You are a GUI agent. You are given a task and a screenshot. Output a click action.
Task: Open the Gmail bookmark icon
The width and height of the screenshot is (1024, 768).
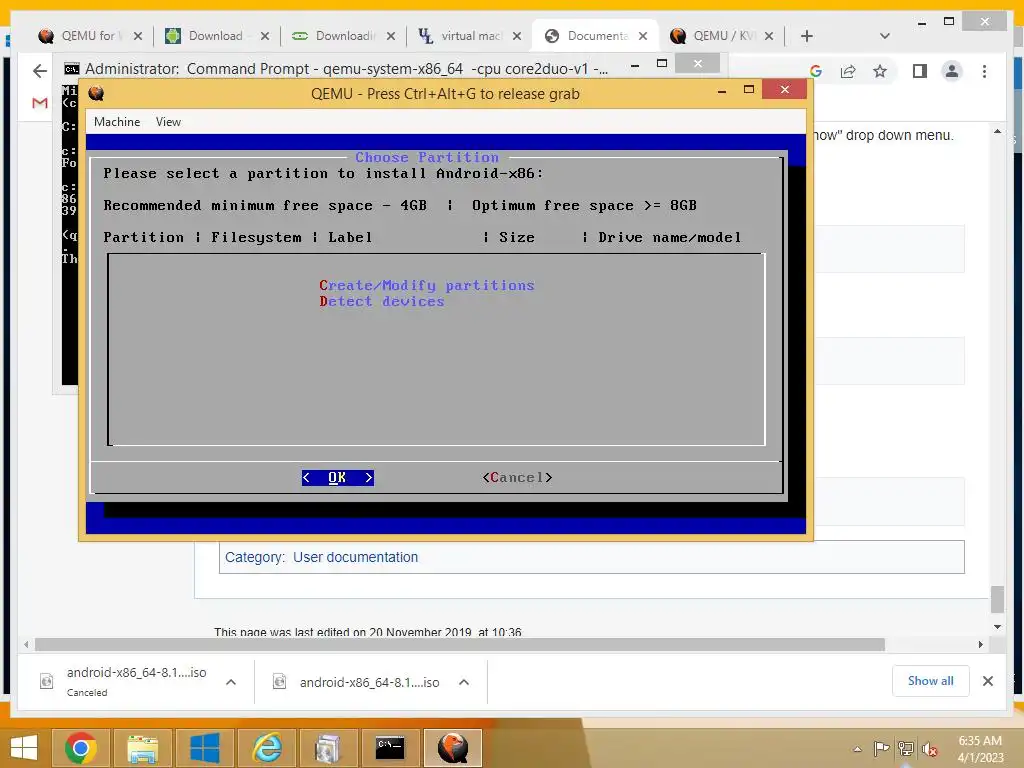pos(40,103)
